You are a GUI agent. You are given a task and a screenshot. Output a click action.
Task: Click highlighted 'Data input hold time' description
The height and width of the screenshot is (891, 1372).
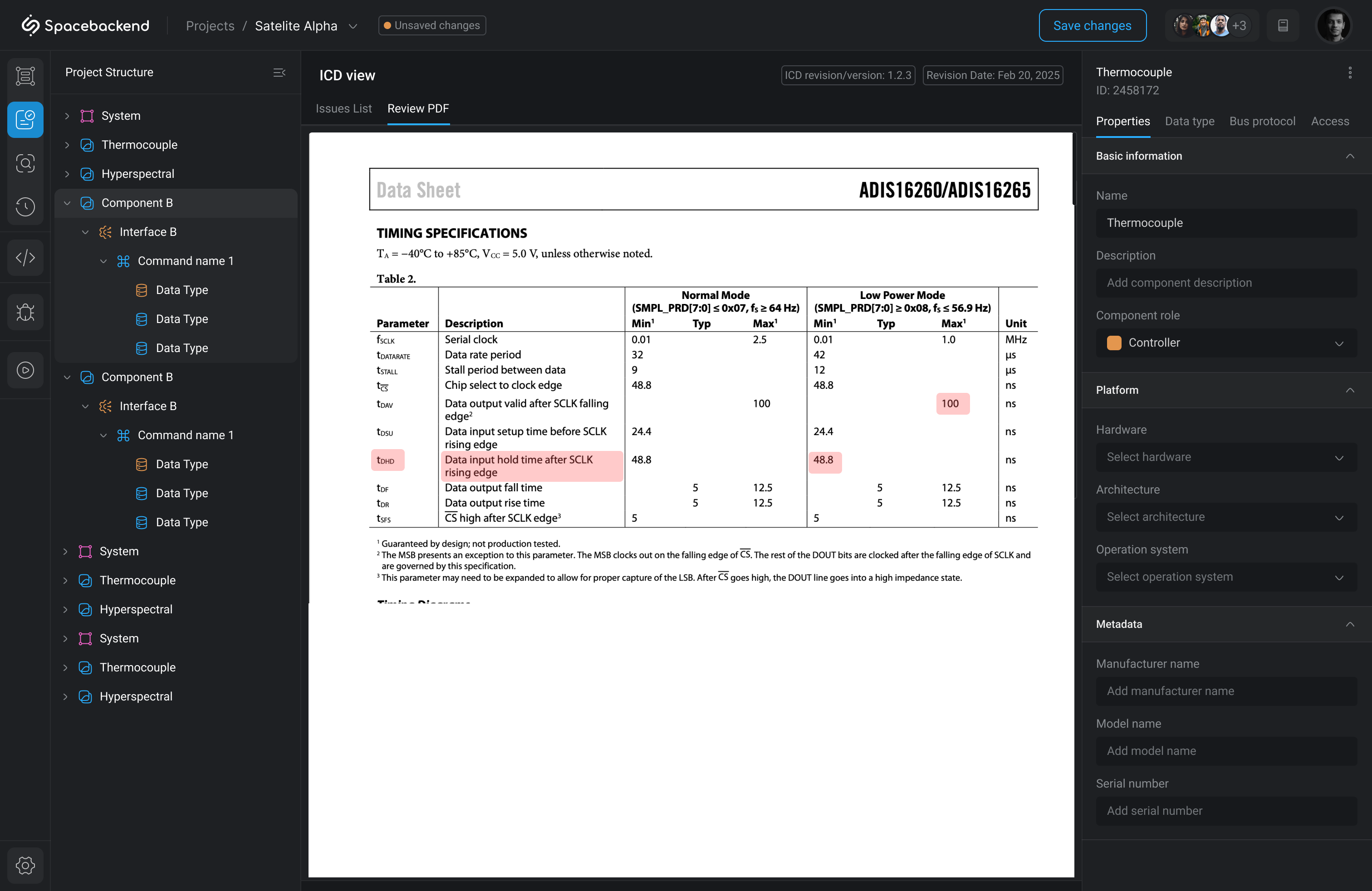click(531, 465)
